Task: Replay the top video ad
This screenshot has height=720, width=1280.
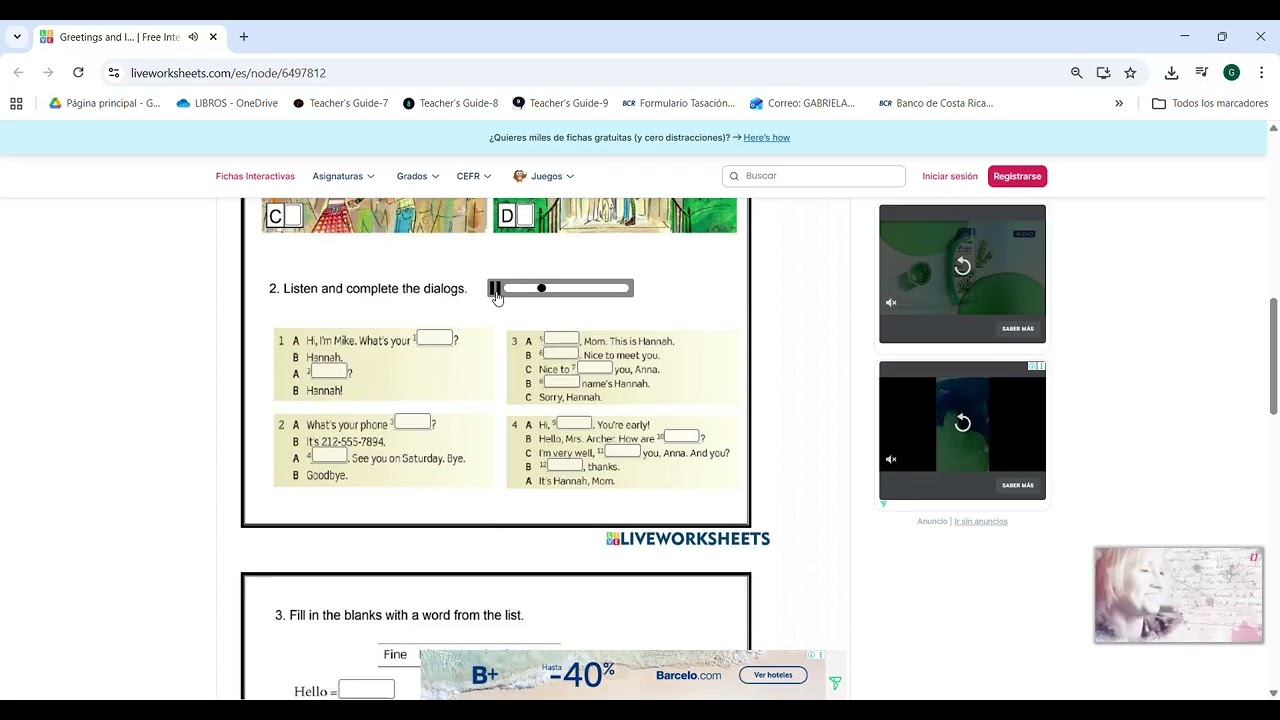Action: [962, 266]
